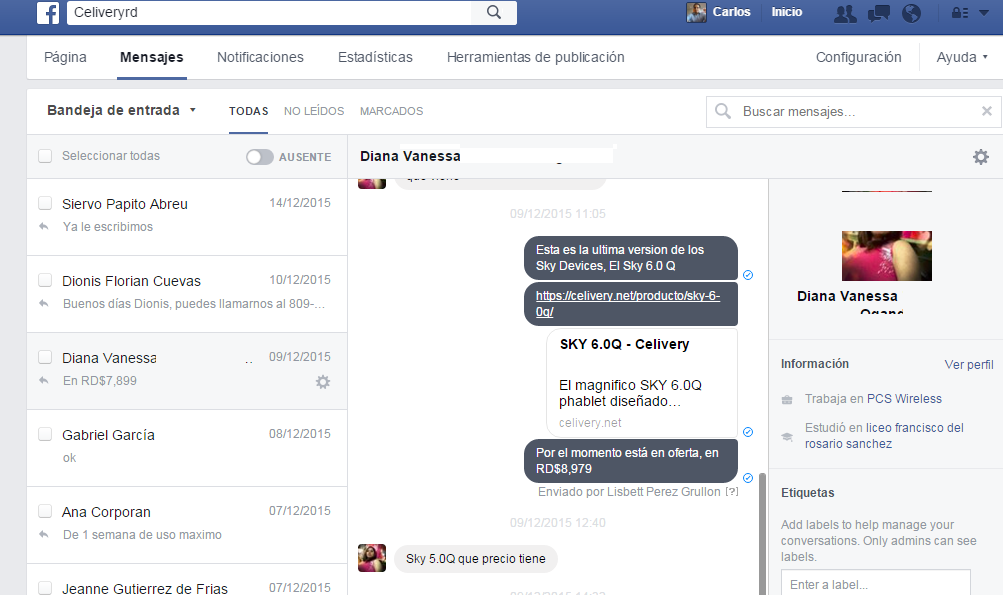Click reply arrow icon on Ana Corporan row

point(43,534)
